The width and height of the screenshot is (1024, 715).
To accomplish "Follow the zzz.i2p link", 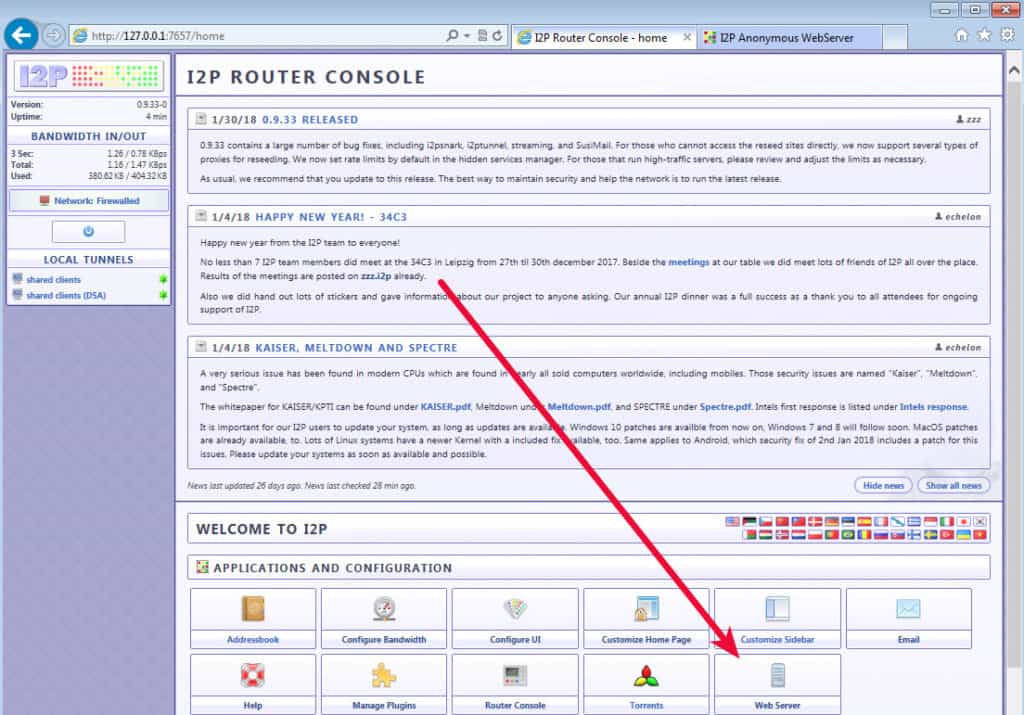I will click(376, 276).
